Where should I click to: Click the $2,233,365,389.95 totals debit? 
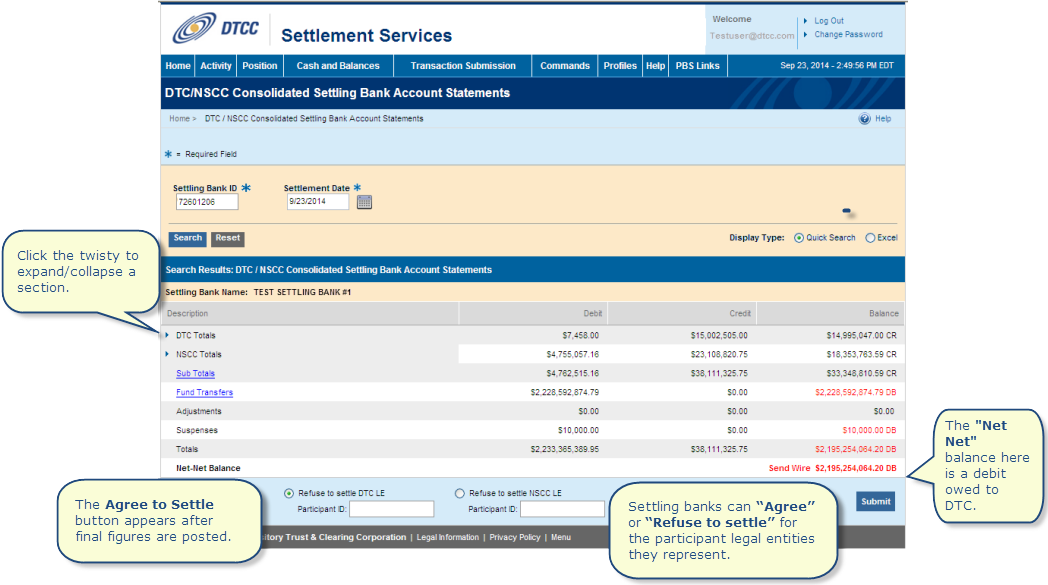click(x=565, y=449)
